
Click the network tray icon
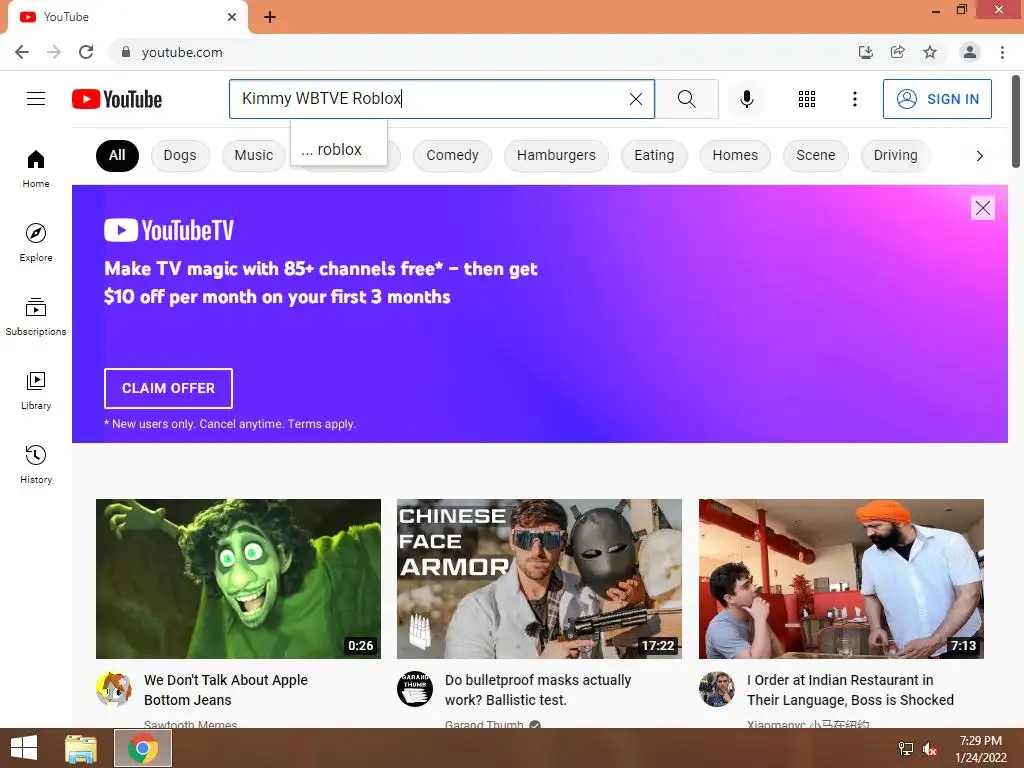point(905,749)
